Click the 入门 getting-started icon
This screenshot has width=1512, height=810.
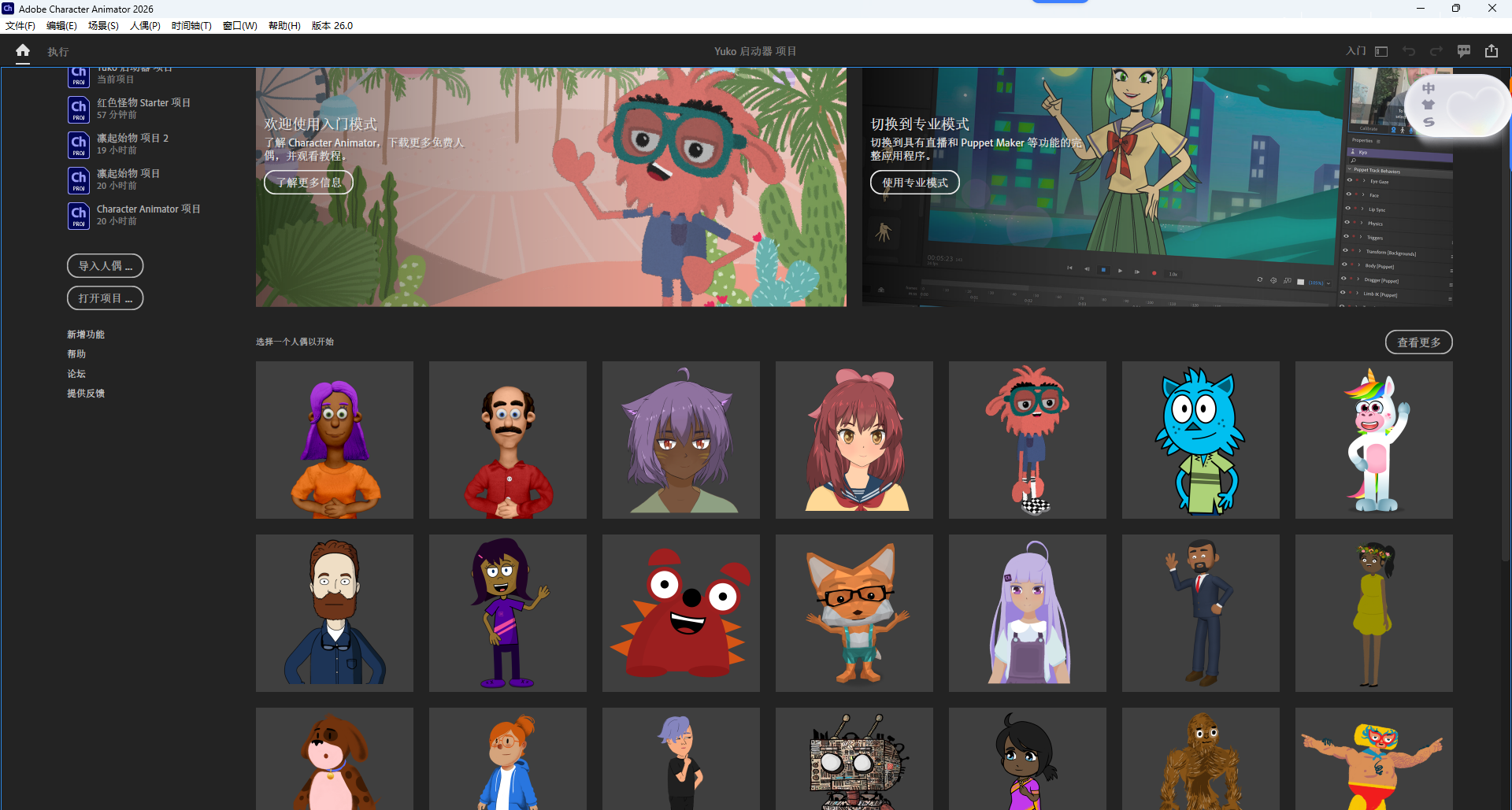point(1355,50)
